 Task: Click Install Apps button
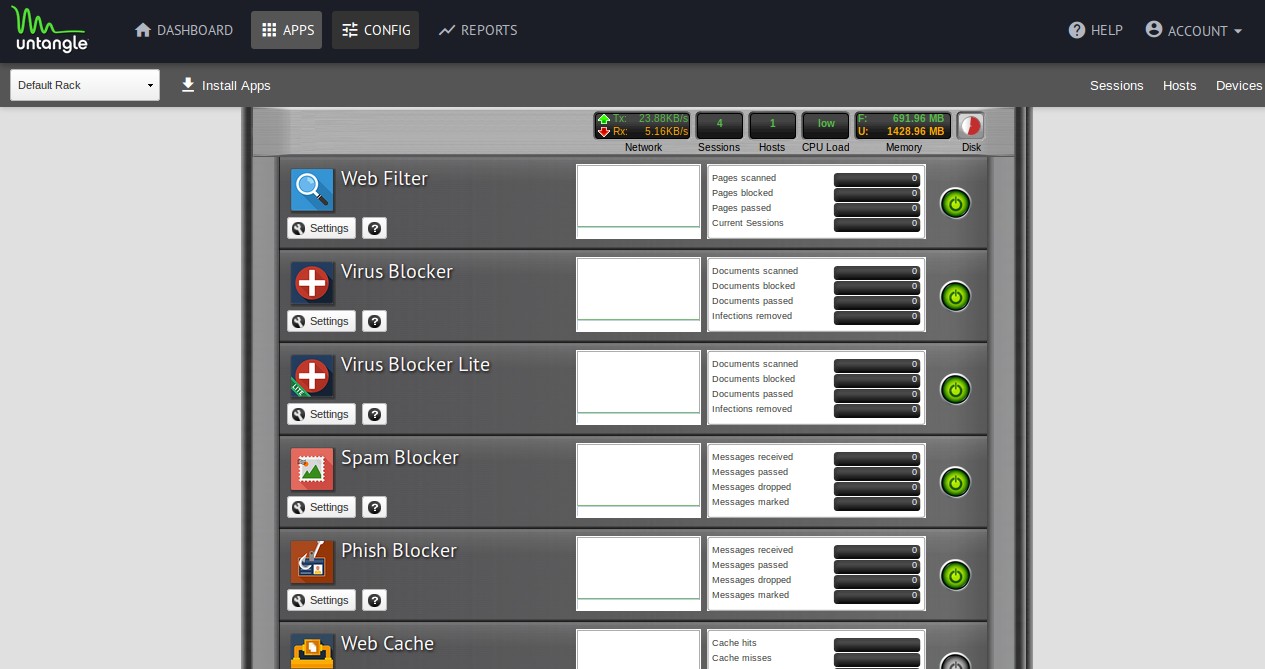coord(226,85)
